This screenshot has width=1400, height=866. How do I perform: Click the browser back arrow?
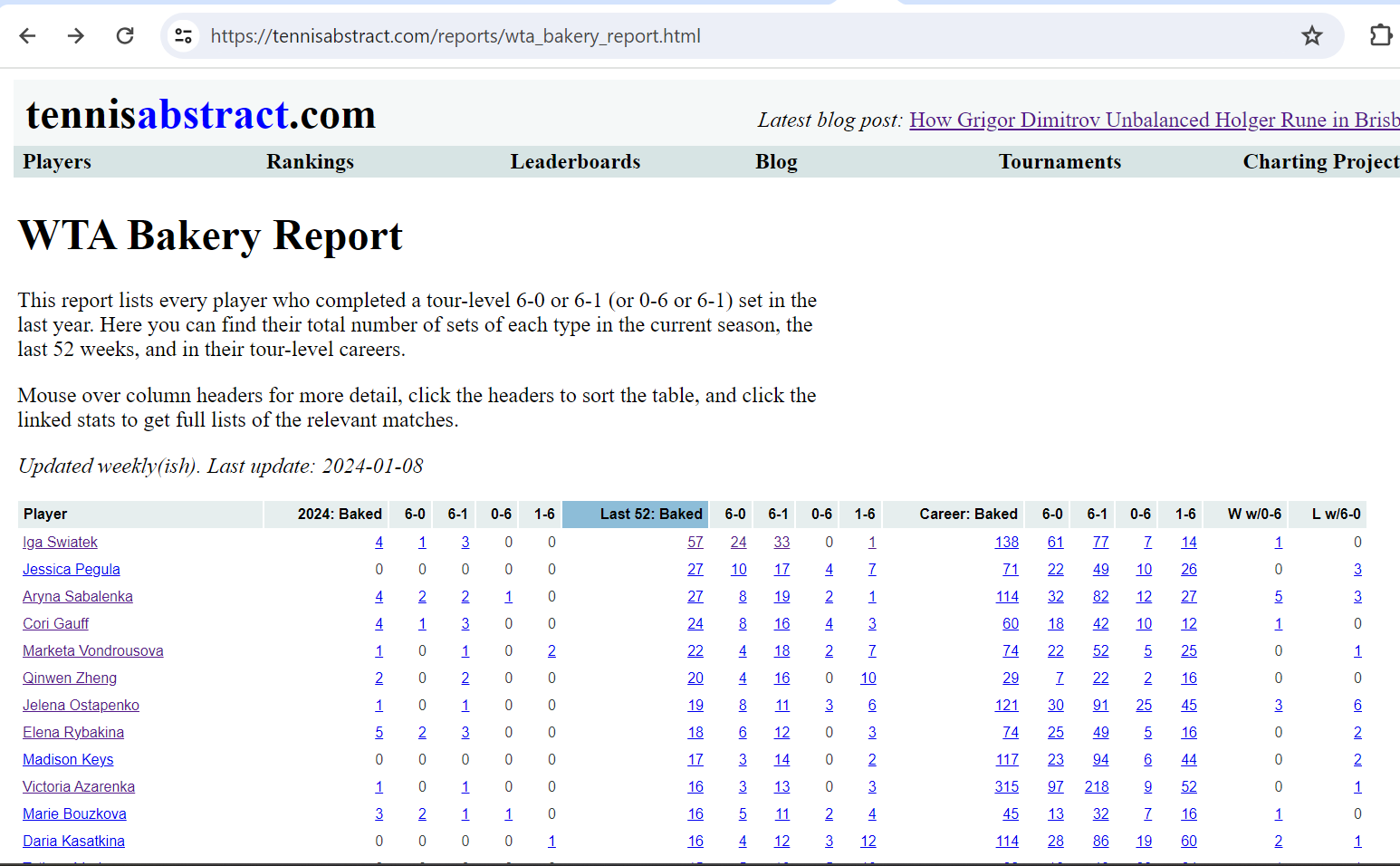pos(28,35)
